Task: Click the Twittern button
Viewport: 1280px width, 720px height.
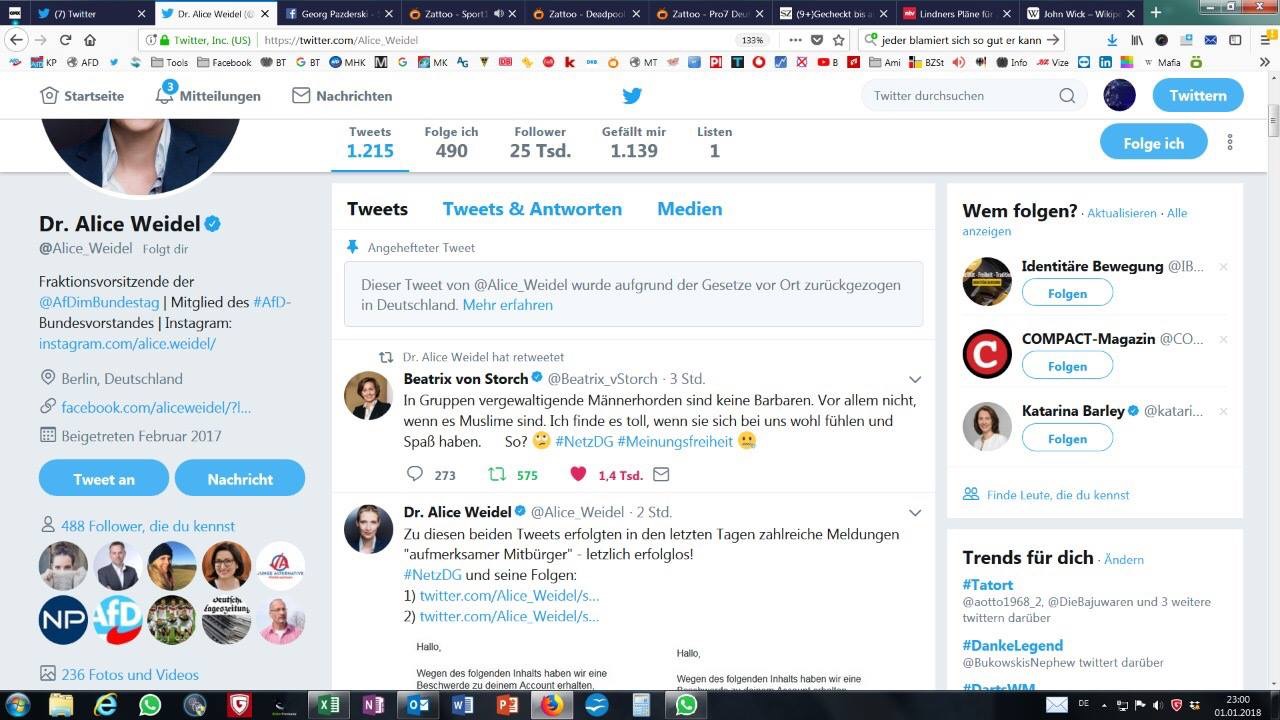Action: pyautogui.click(x=1198, y=96)
